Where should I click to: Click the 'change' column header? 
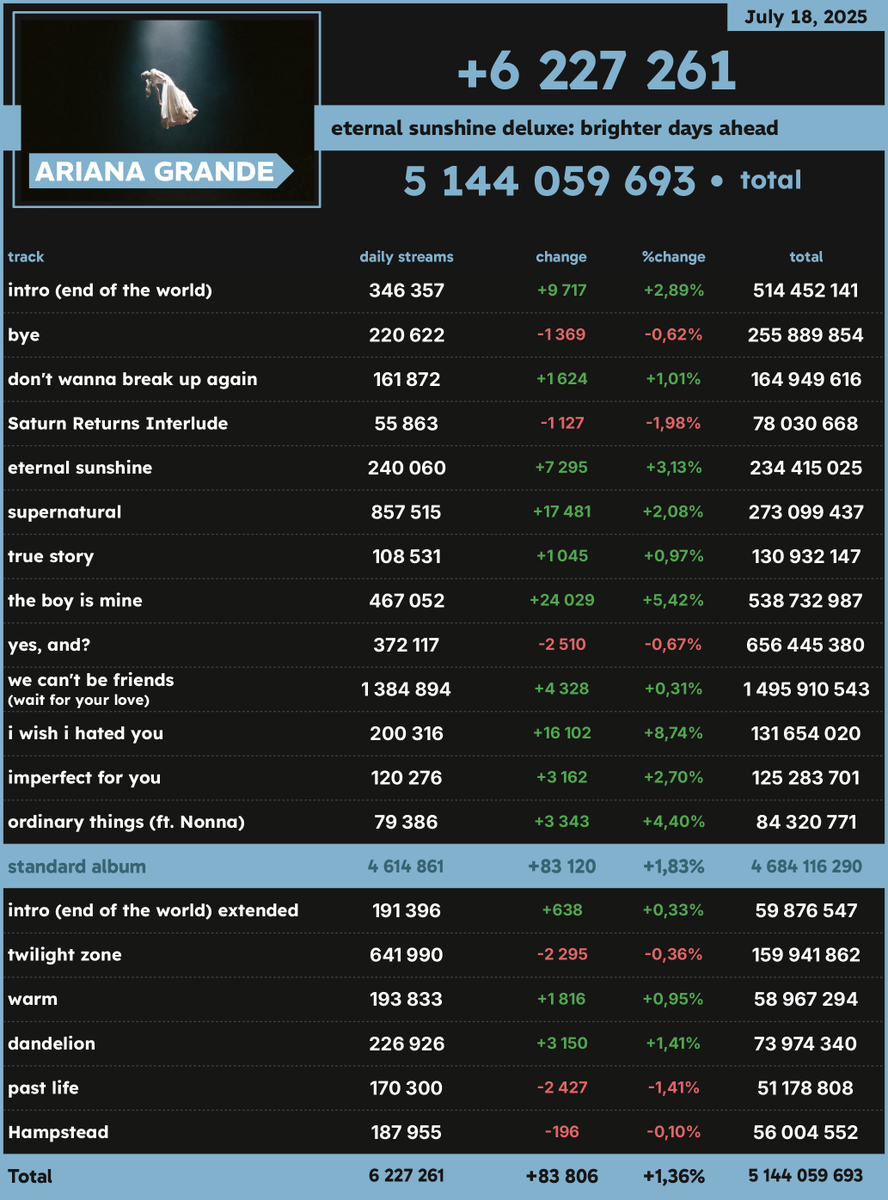tap(561, 257)
